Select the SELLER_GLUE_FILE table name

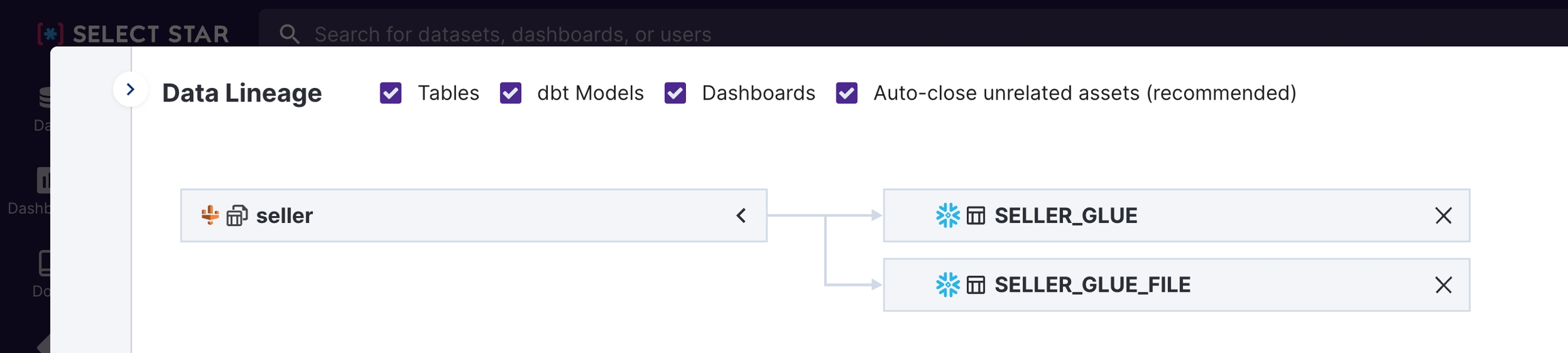[1092, 285]
